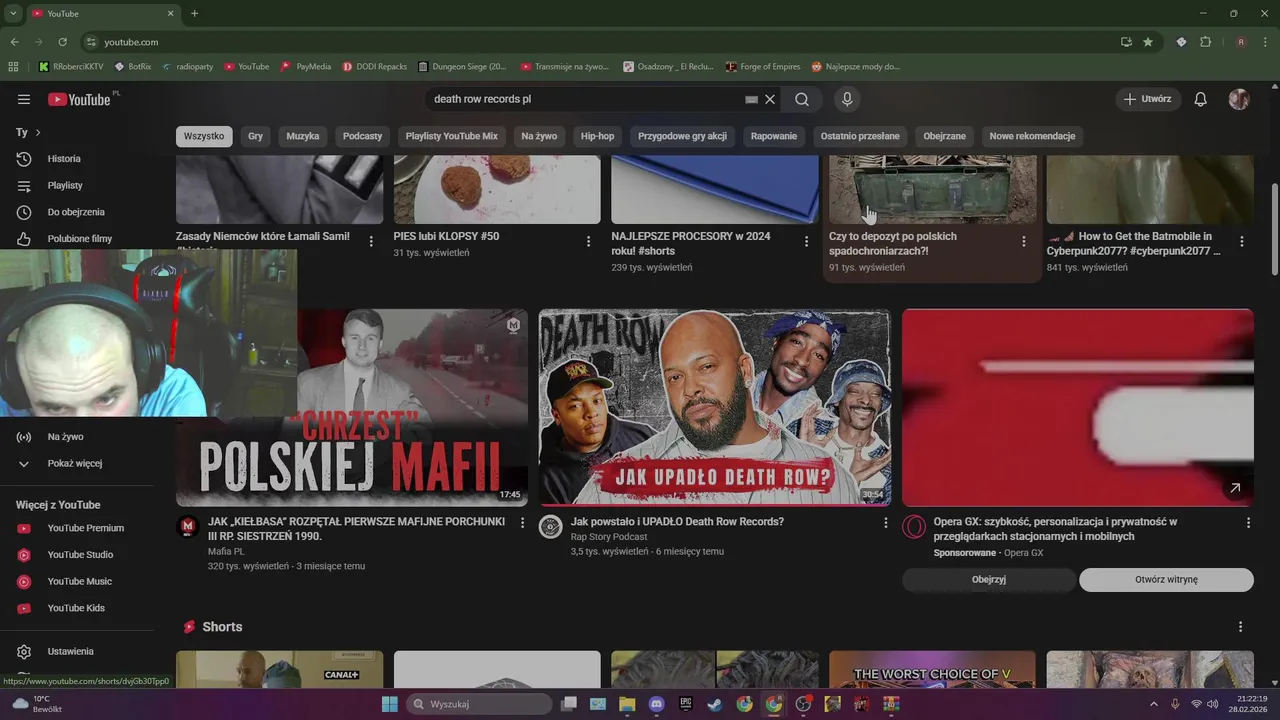Play the Jak upadło Death Row thumbnail
Viewport: 1280px width, 720px height.
(715, 408)
